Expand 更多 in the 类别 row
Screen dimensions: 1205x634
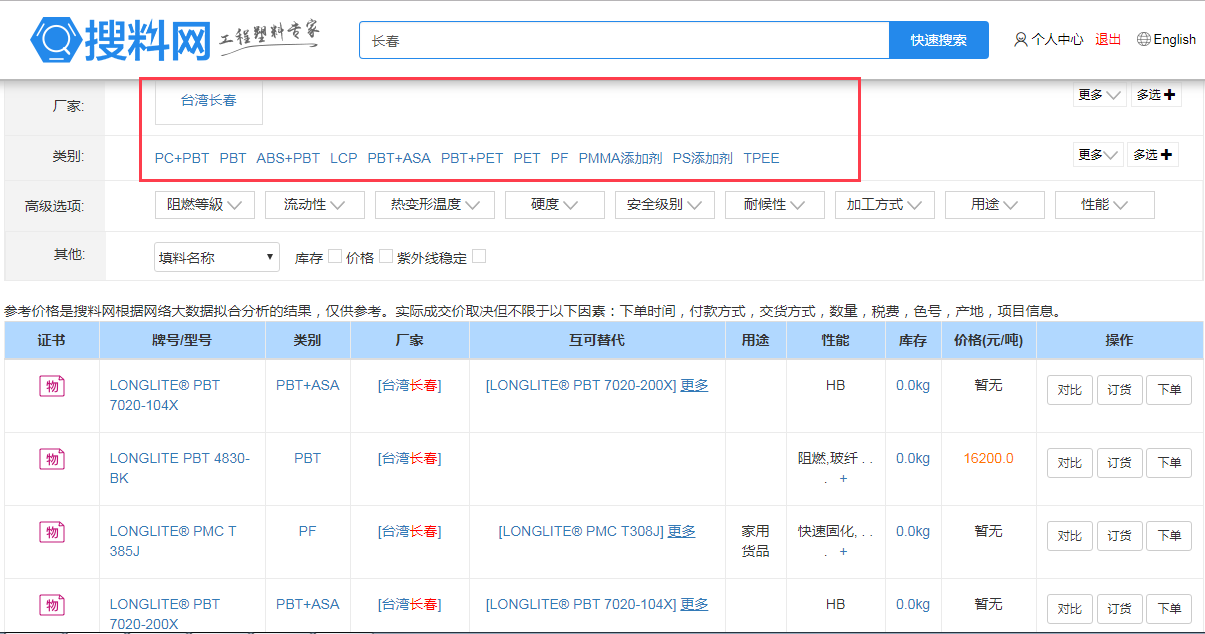[1099, 155]
